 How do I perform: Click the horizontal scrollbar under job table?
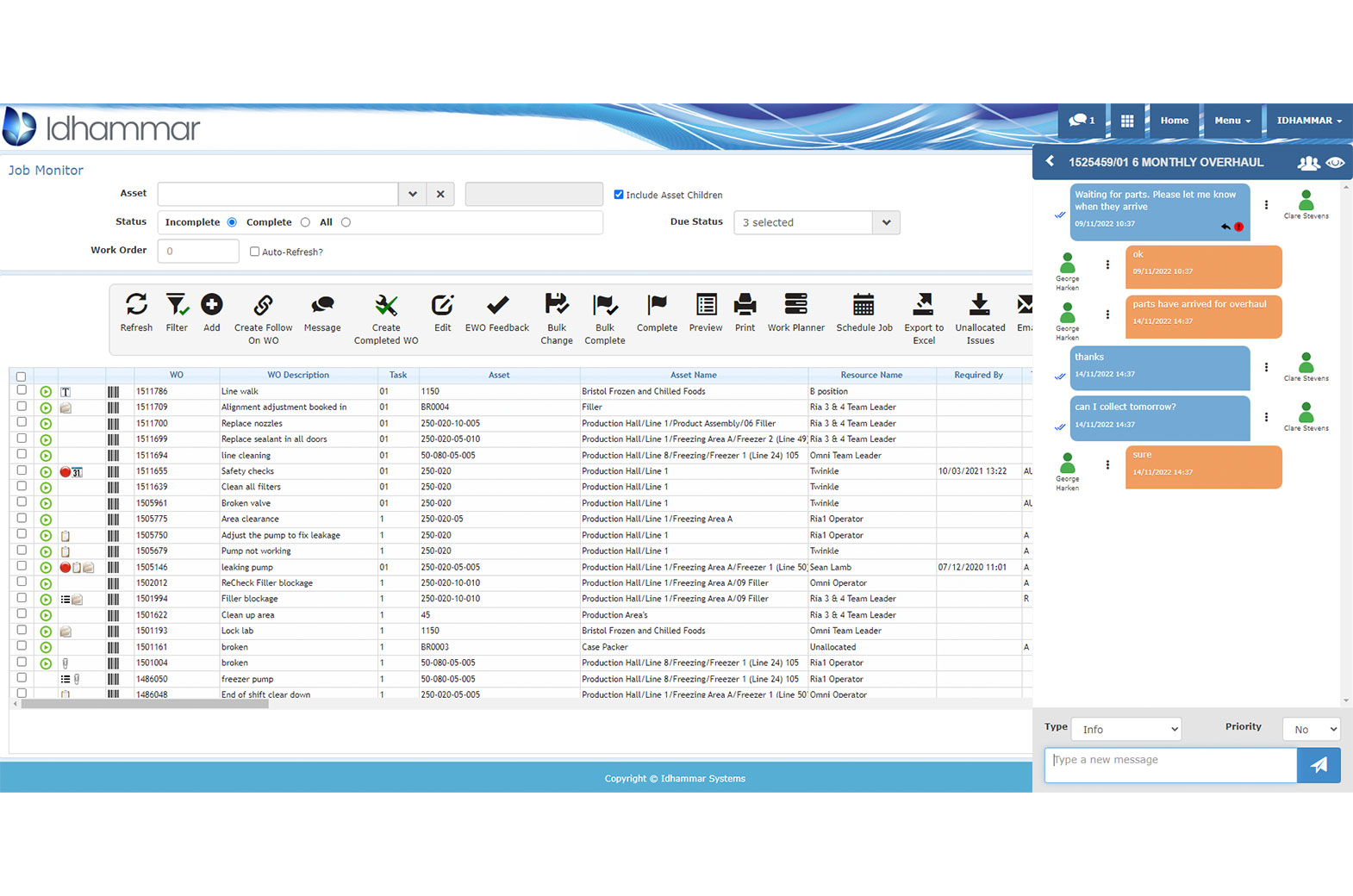145,704
